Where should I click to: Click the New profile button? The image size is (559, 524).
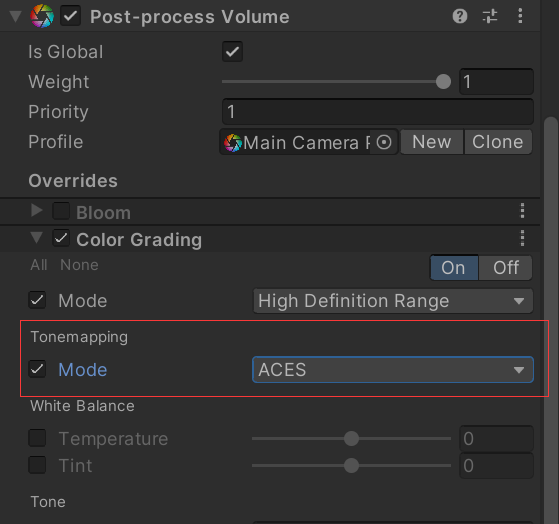[432, 142]
